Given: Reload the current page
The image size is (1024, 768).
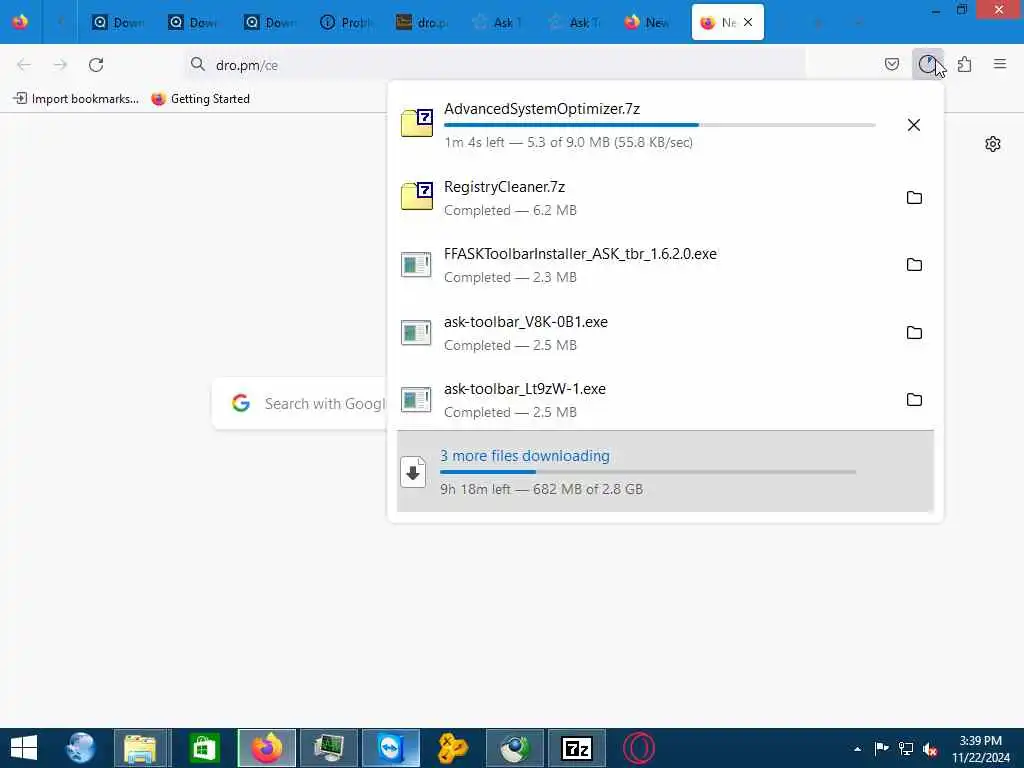Looking at the screenshot, I should [96, 65].
